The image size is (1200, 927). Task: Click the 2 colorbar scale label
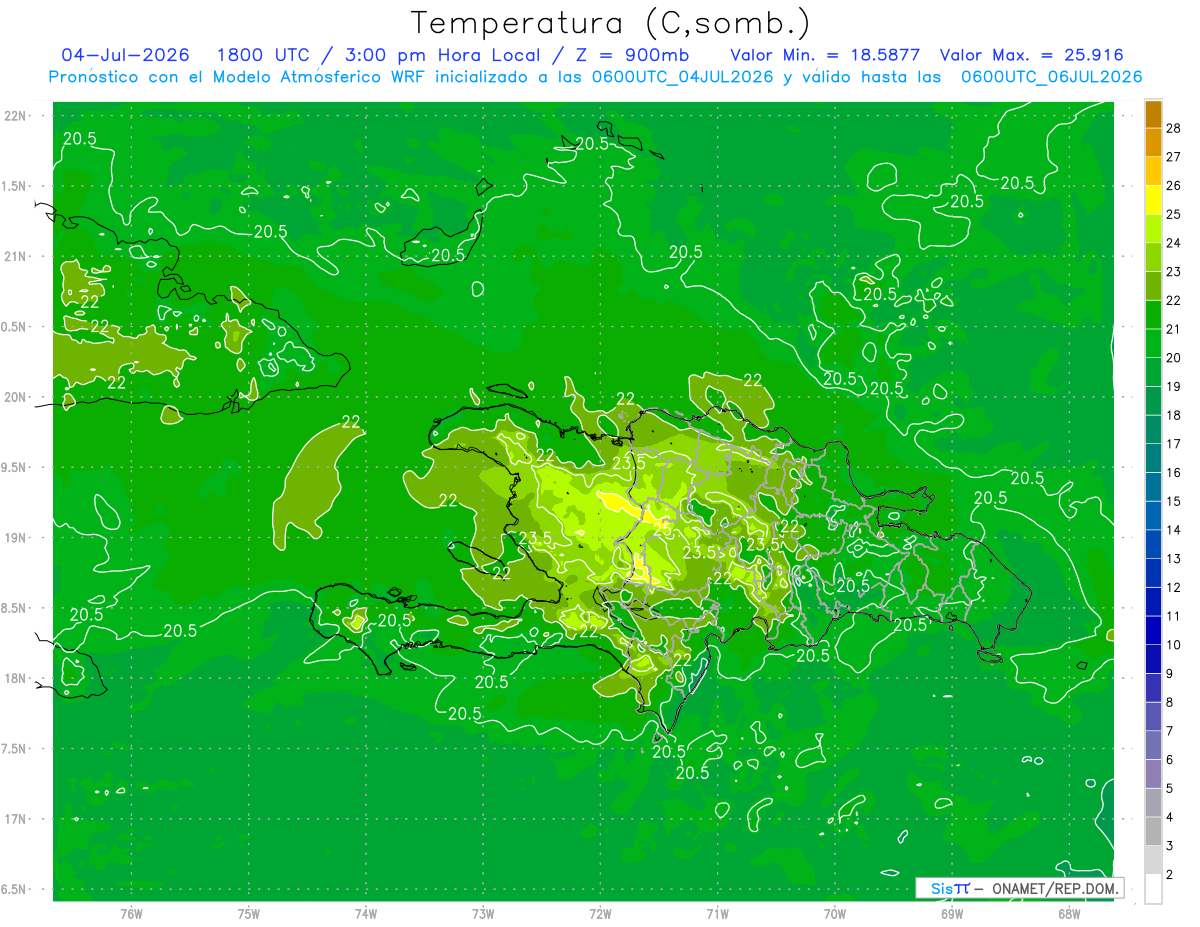coord(1170,874)
